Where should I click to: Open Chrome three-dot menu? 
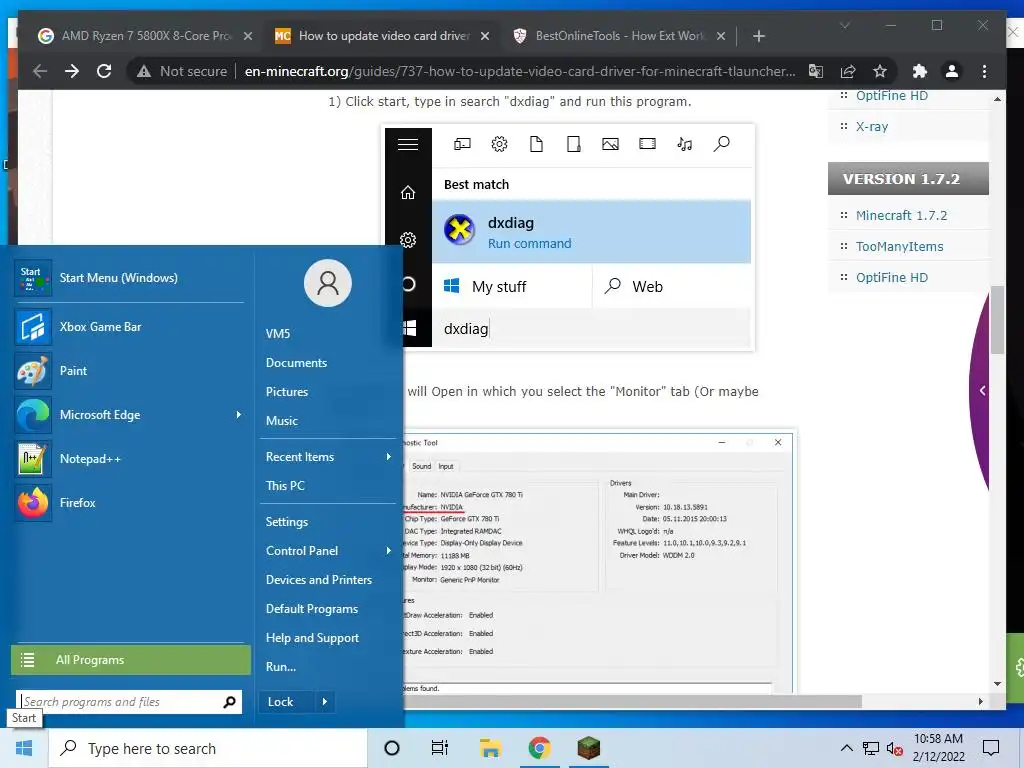click(x=984, y=71)
